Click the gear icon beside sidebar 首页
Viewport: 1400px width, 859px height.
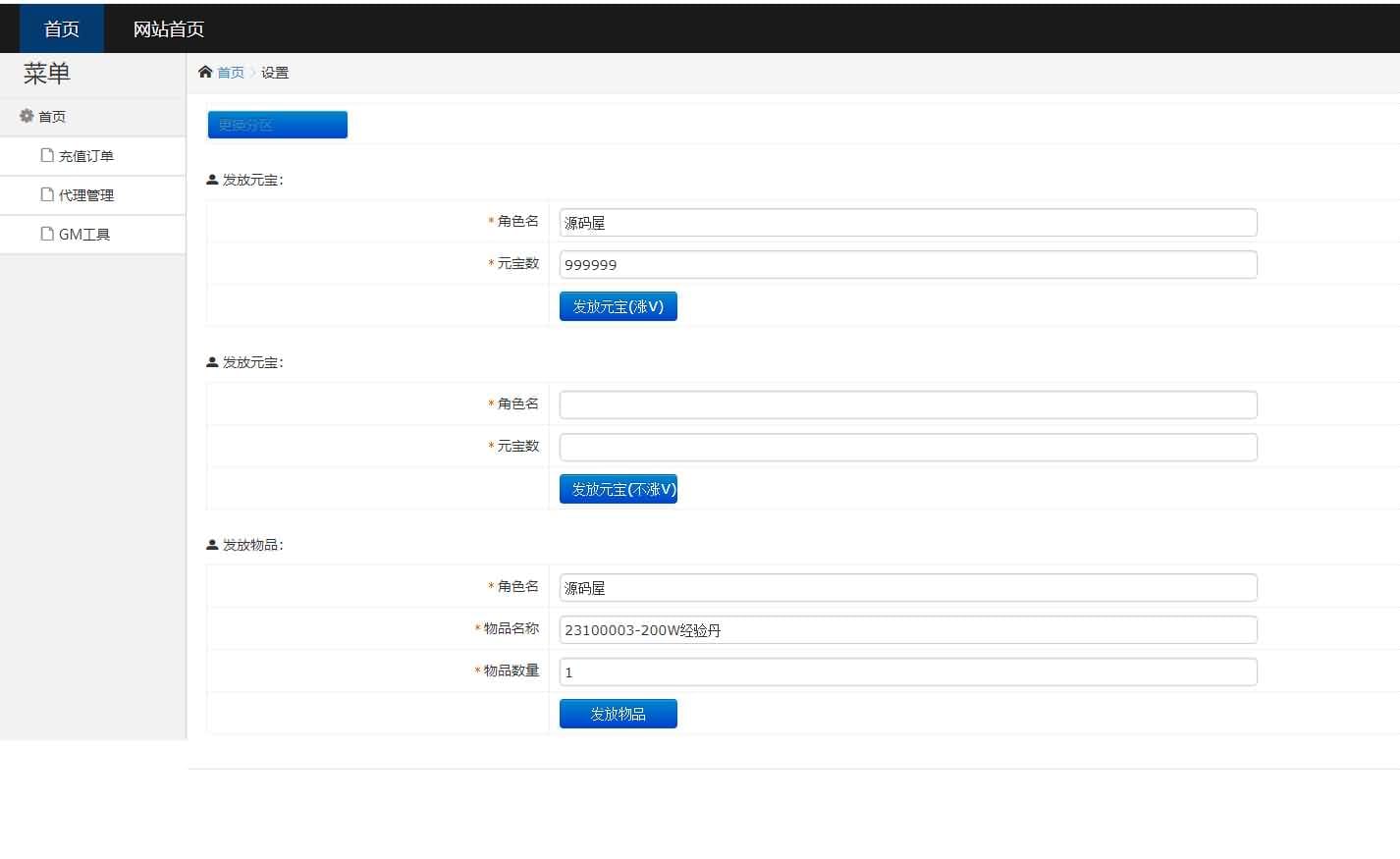tap(27, 116)
